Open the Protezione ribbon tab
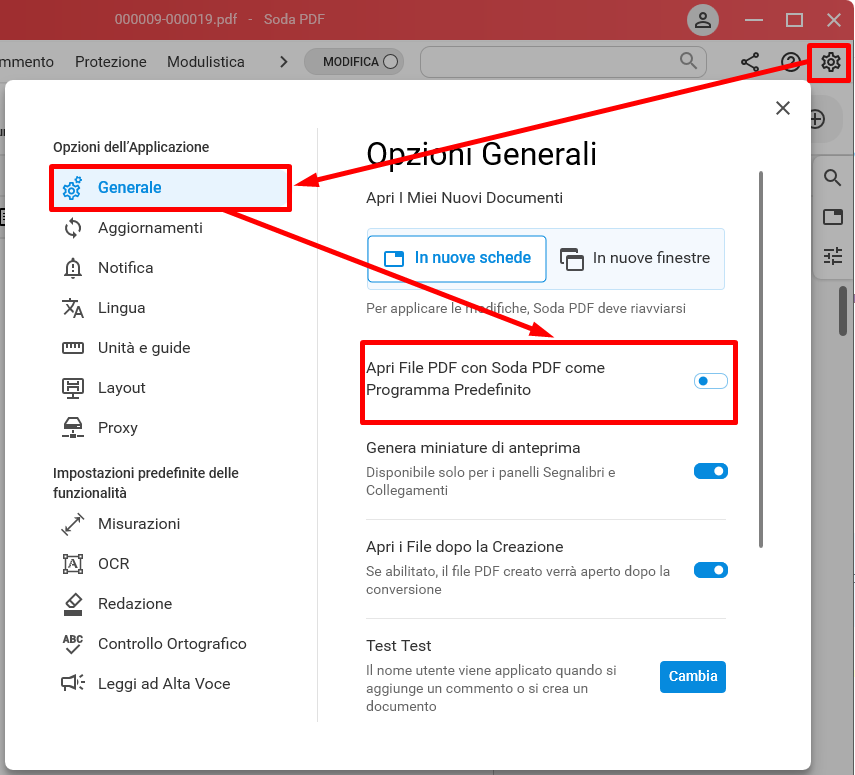Viewport: 855px width, 775px height. [x=111, y=62]
